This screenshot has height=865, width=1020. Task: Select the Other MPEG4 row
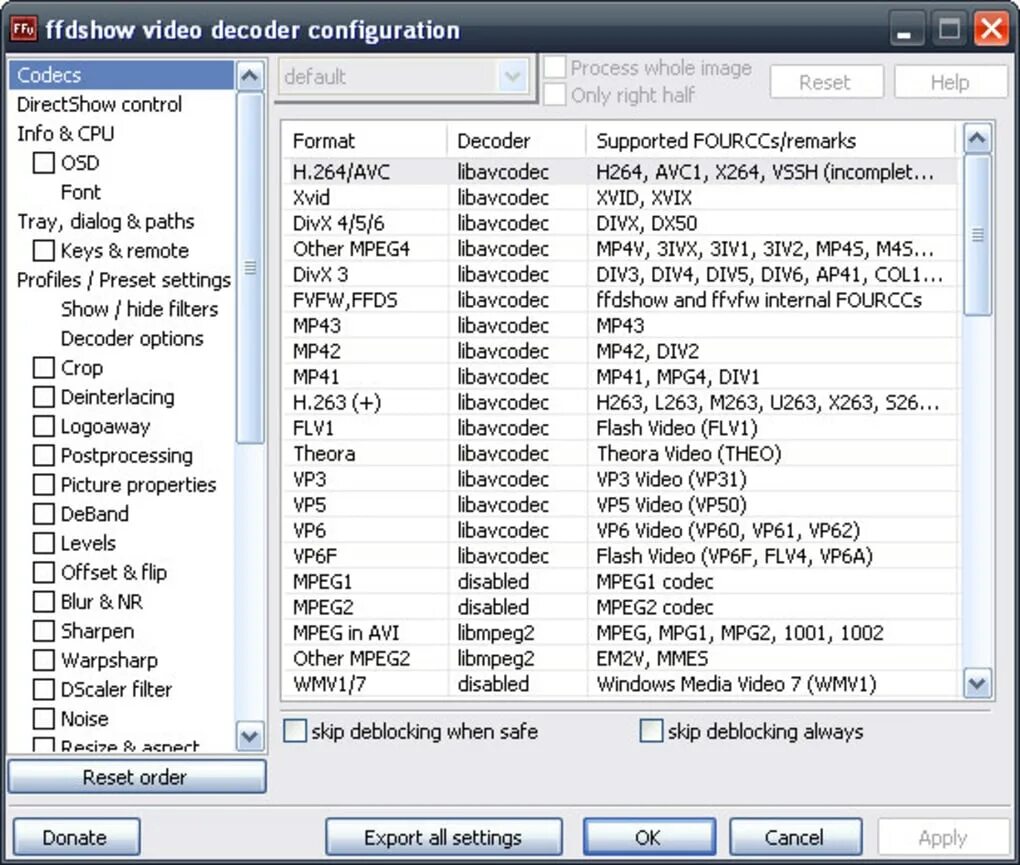[x=621, y=248]
